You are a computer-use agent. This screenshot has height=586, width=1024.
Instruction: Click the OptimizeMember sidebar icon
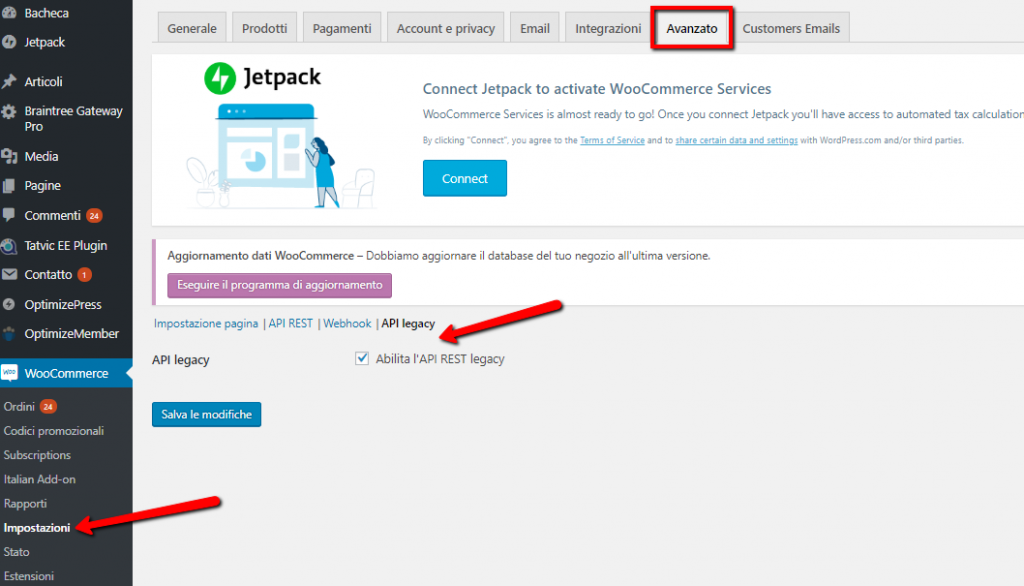9,334
